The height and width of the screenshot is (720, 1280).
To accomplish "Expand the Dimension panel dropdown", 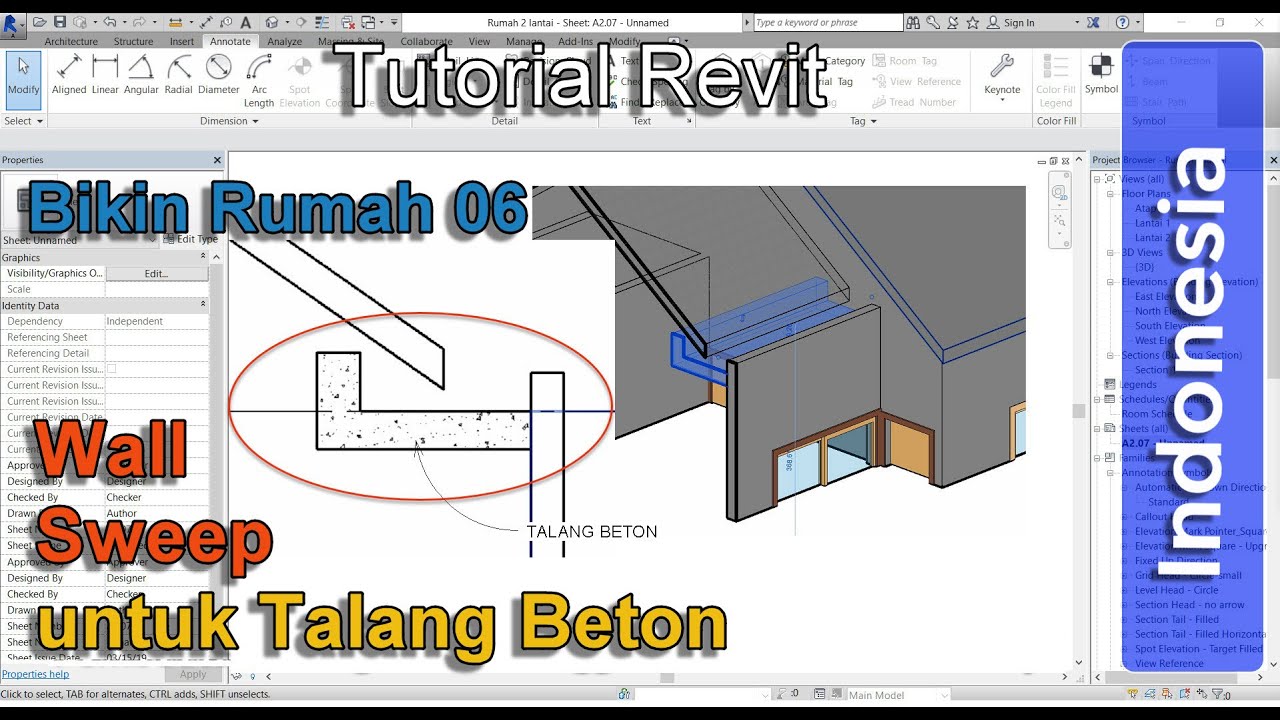I will (229, 121).
